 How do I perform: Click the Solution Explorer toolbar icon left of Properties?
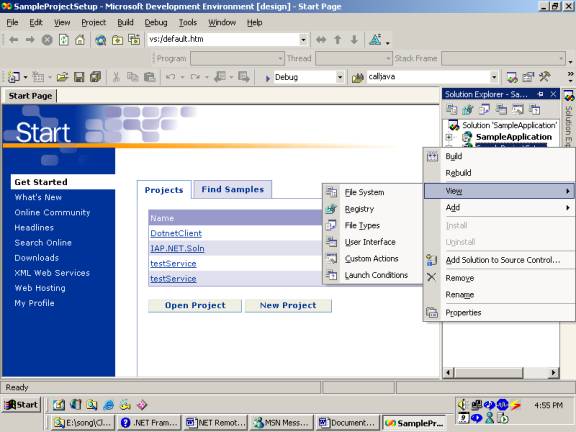click(x=512, y=77)
